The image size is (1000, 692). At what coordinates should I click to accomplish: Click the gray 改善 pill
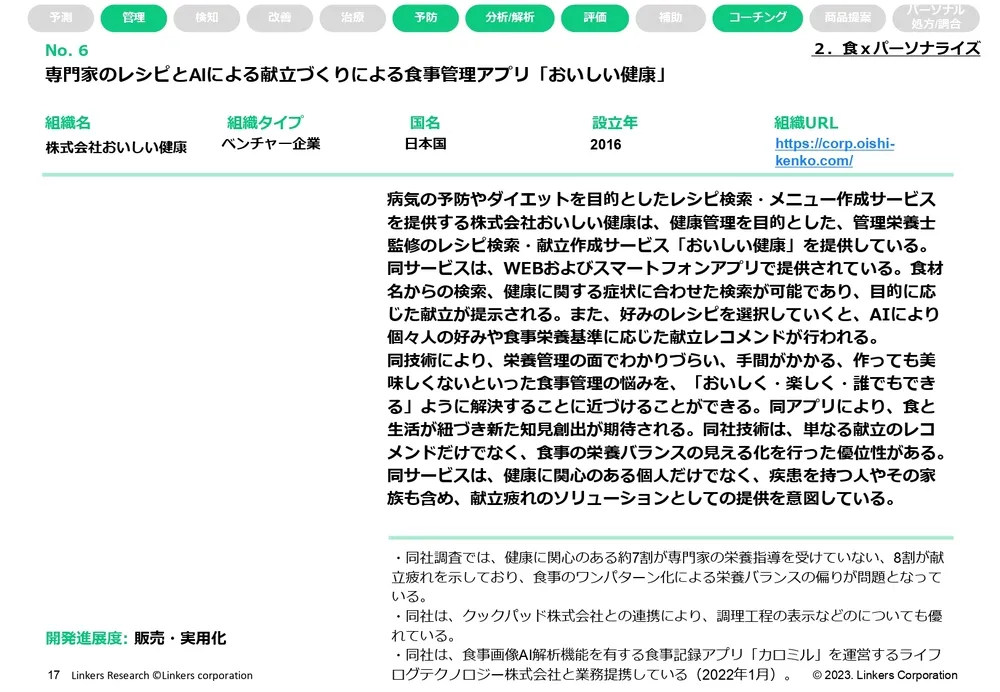280,17
